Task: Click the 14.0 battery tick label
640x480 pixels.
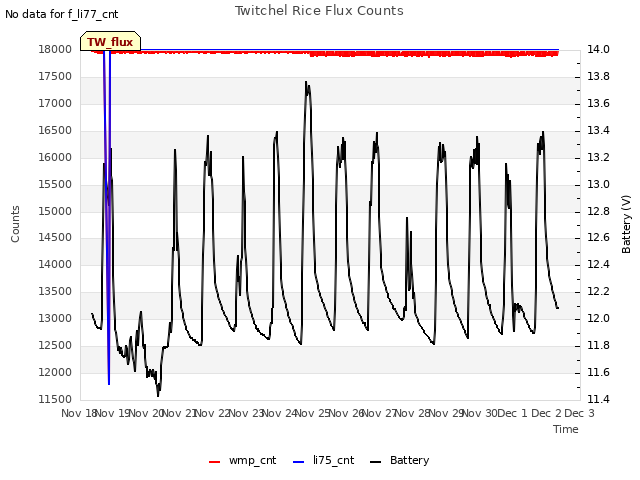Action: coord(598,50)
